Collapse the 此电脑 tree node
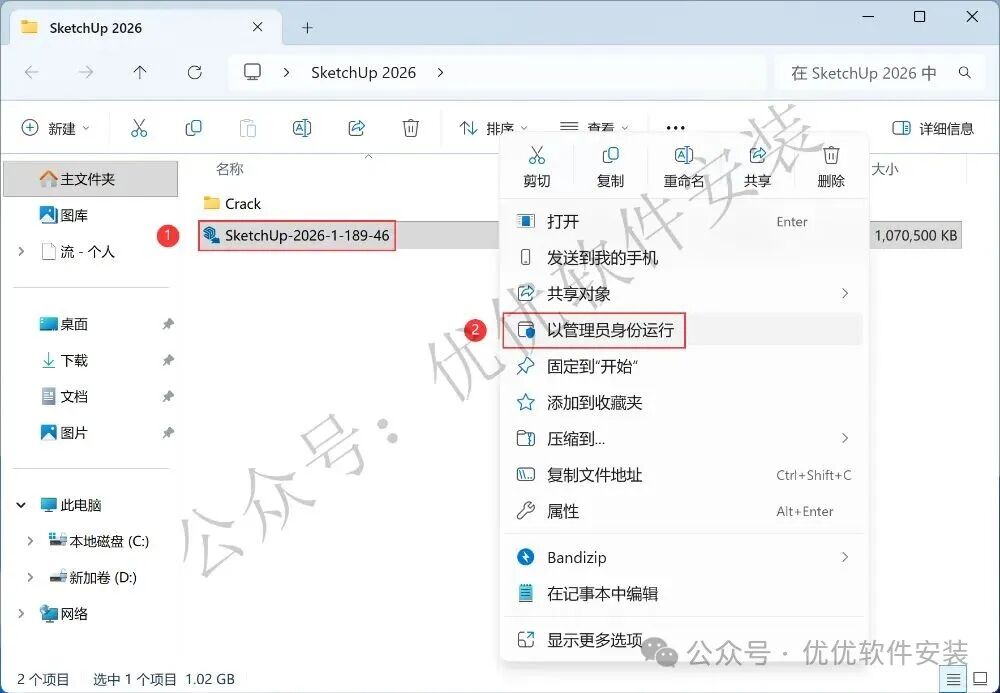1000x693 pixels. 21,505
